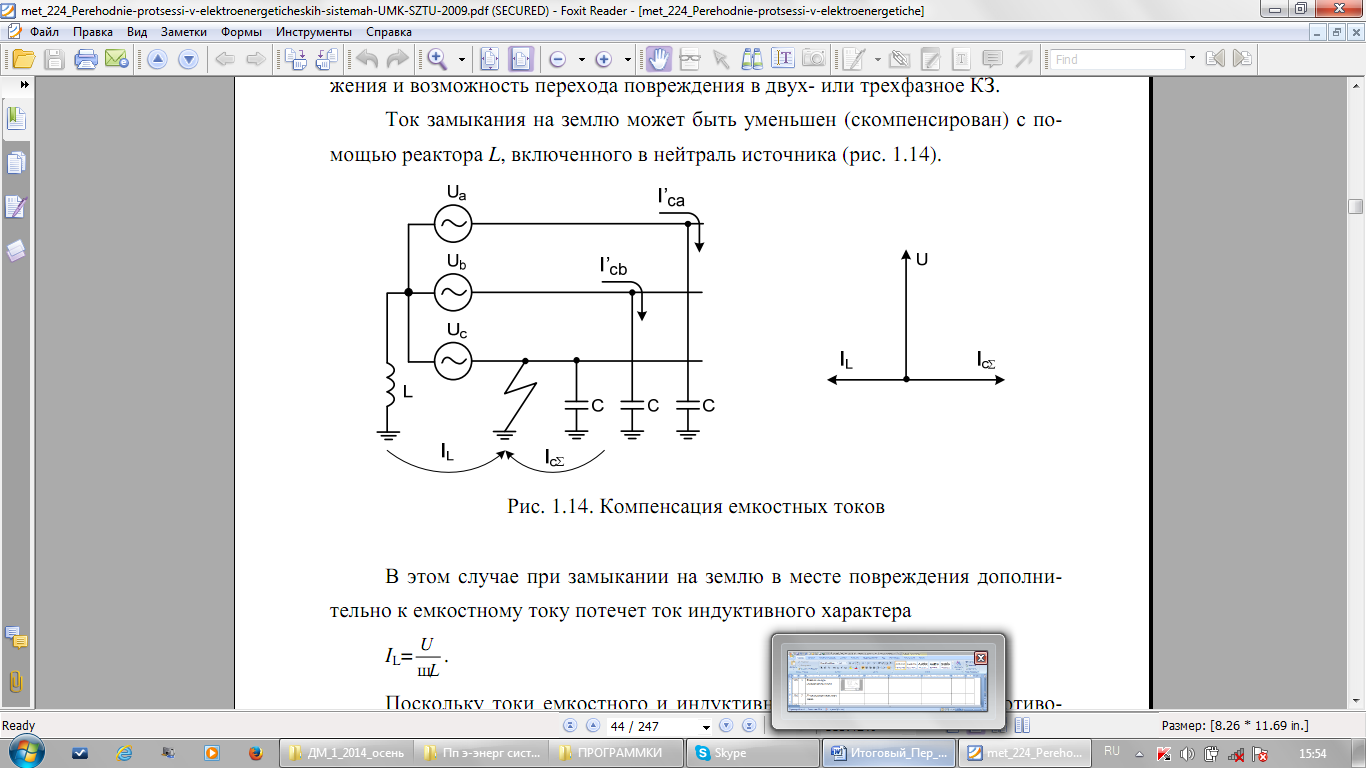Click the notepad with pencil tool
This screenshot has height=768, width=1366.
click(x=853, y=58)
